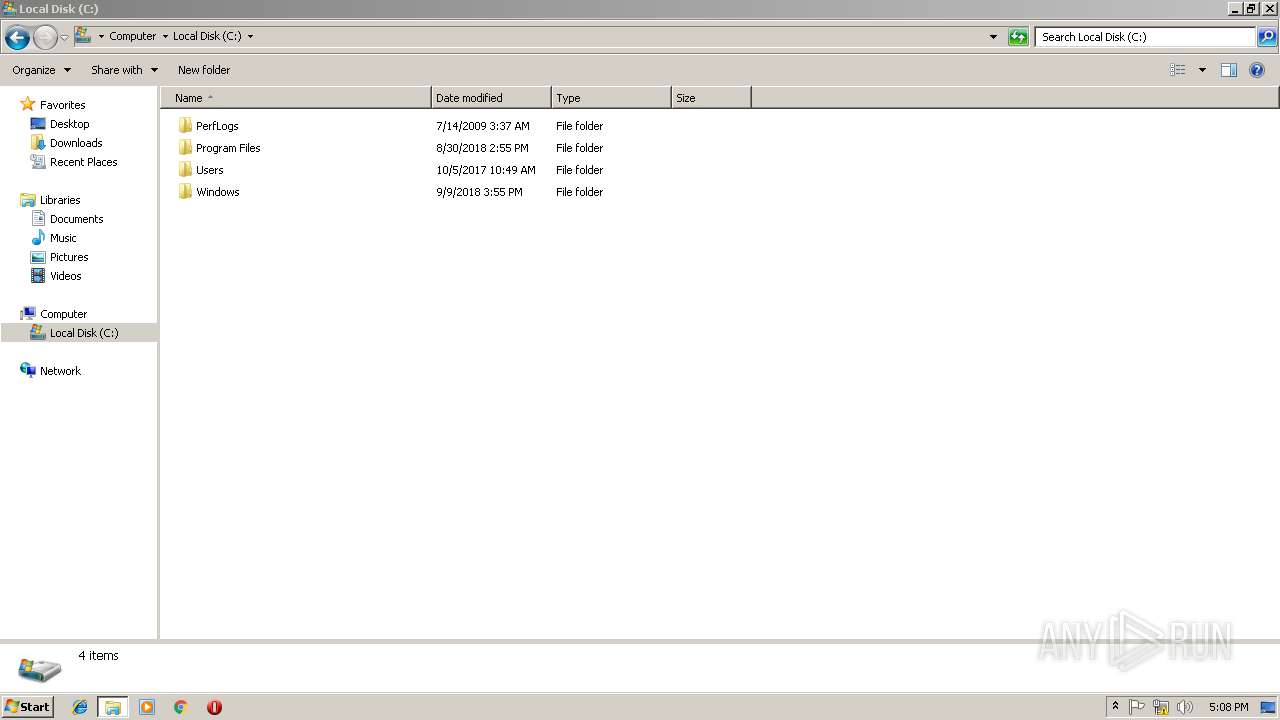Viewport: 1280px width, 720px height.
Task: Open Action Center flag icon in tray
Action: [1137, 707]
